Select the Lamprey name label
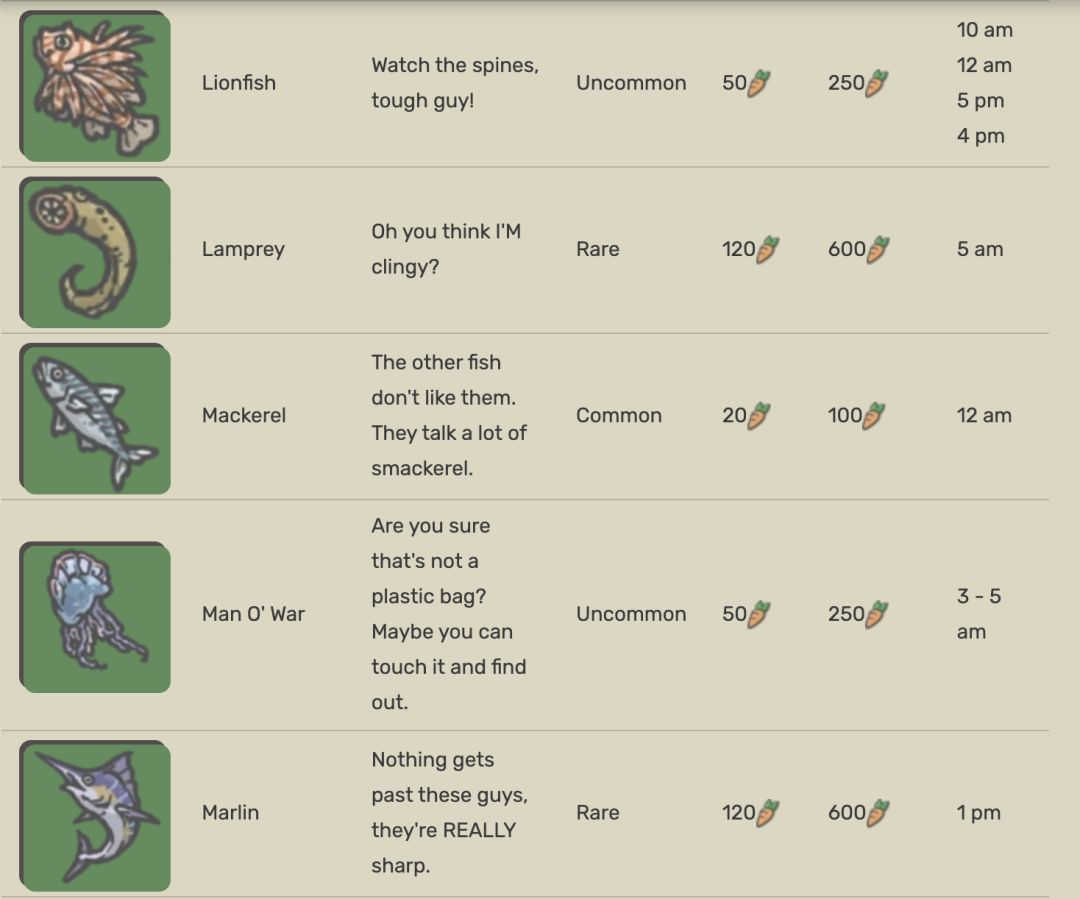The width and height of the screenshot is (1080, 899). (x=243, y=249)
